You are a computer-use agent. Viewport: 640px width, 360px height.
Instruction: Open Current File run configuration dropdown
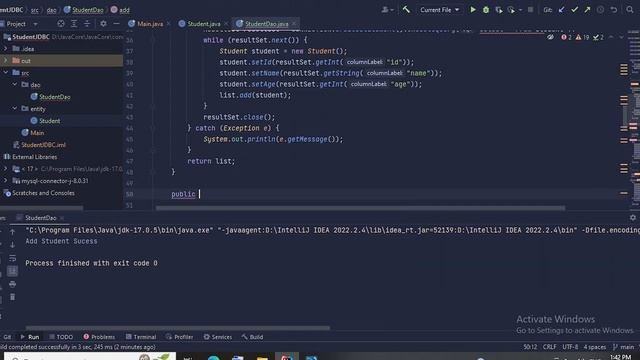(x=439, y=10)
